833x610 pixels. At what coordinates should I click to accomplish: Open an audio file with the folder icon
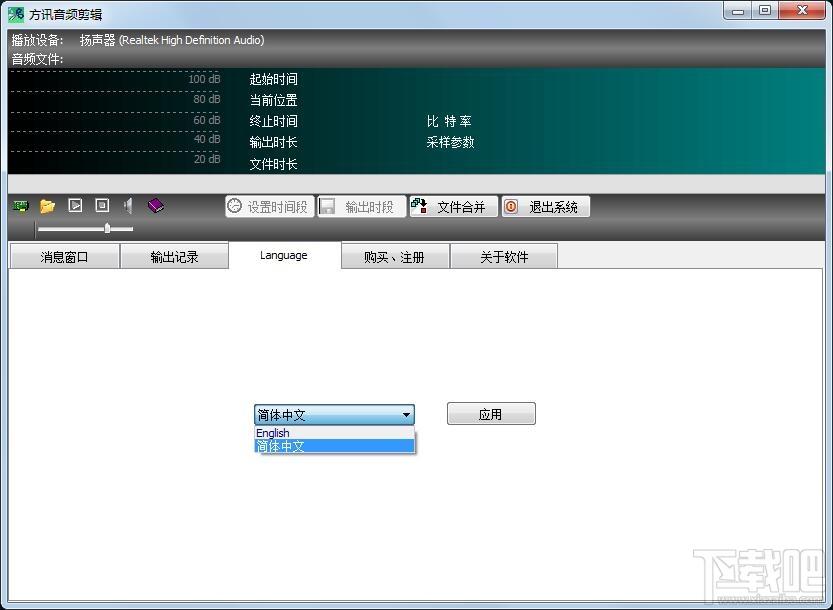click(47, 206)
